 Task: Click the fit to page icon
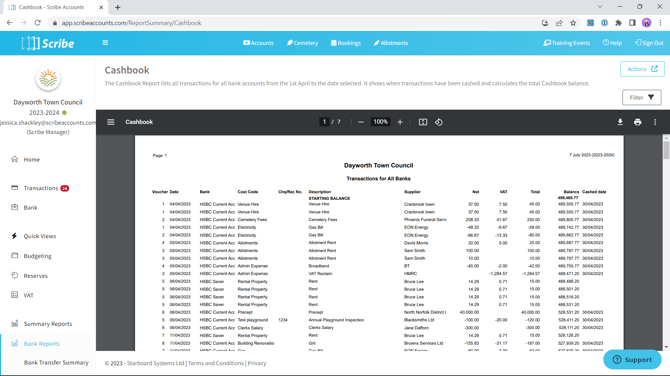(423, 122)
